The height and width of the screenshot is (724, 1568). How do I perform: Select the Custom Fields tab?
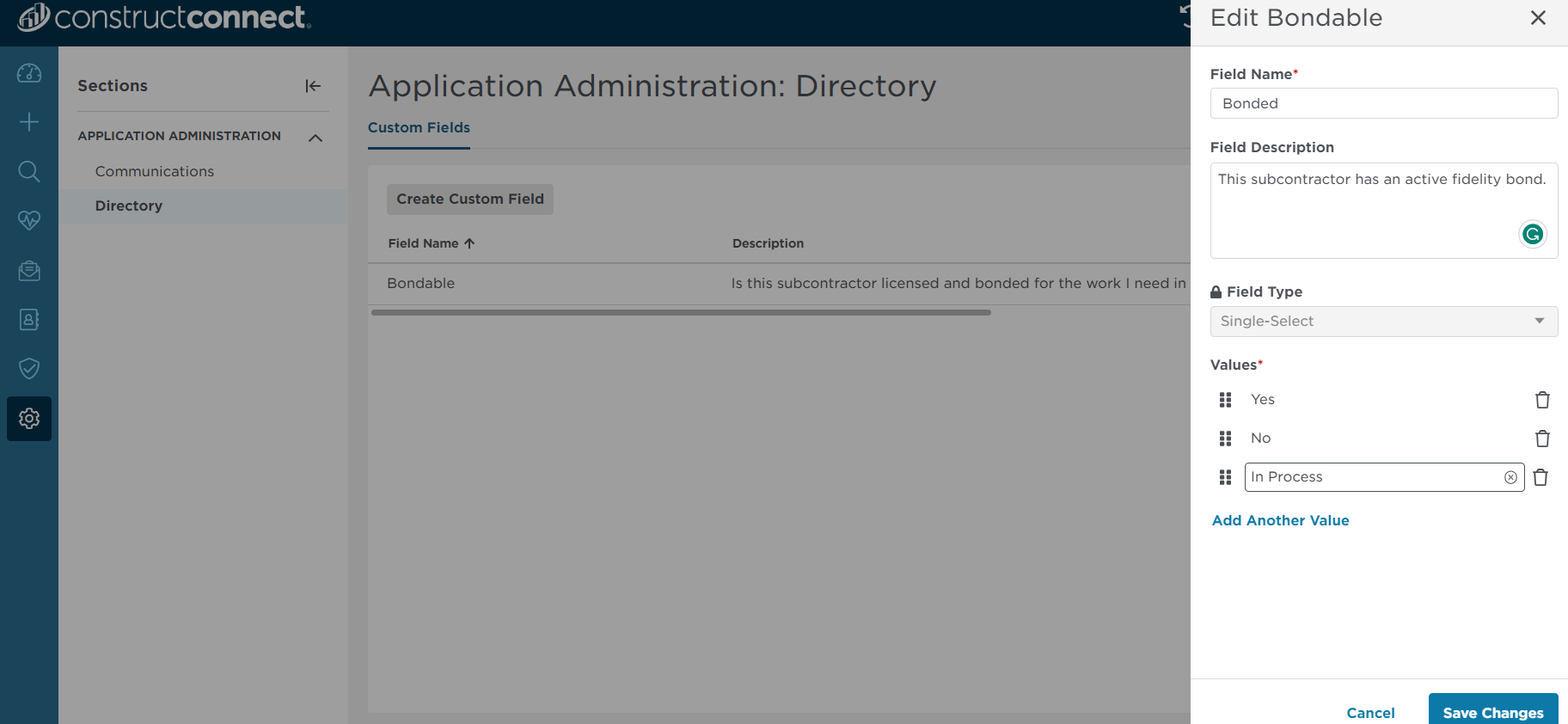[419, 128]
